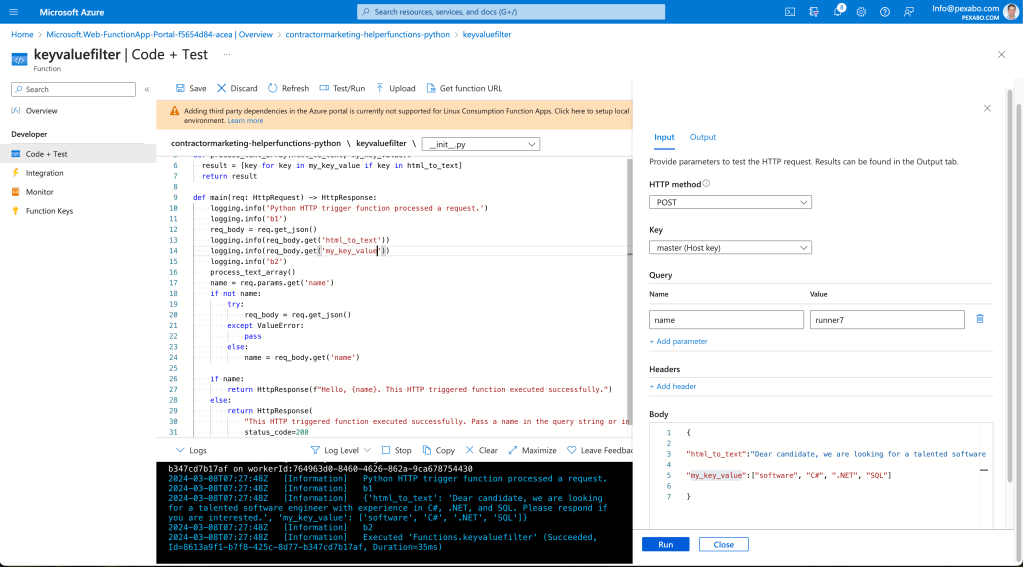
Task: Open the Directories and subscriptions filter icon
Action: click(814, 12)
